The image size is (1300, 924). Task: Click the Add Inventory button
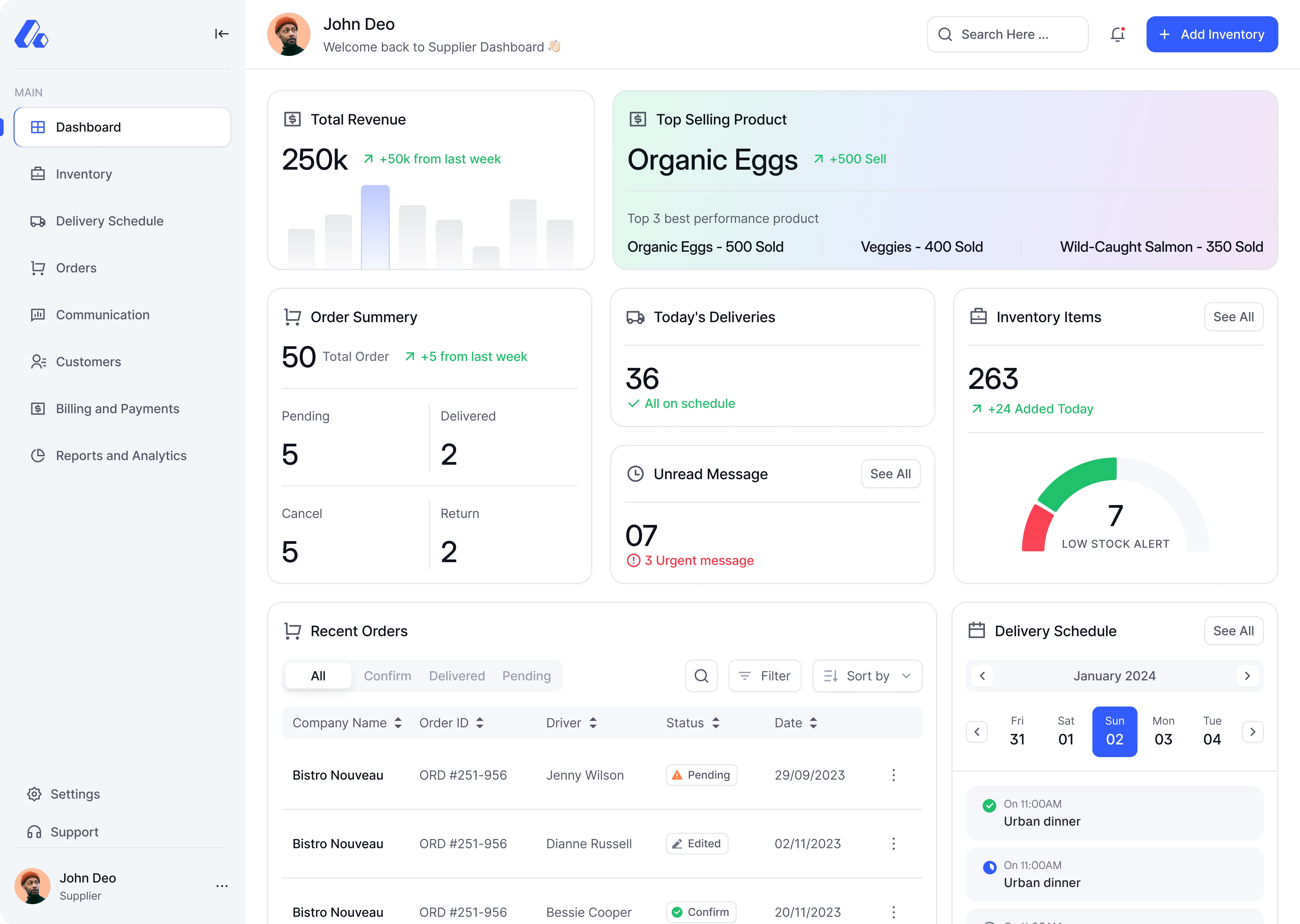1211,34
